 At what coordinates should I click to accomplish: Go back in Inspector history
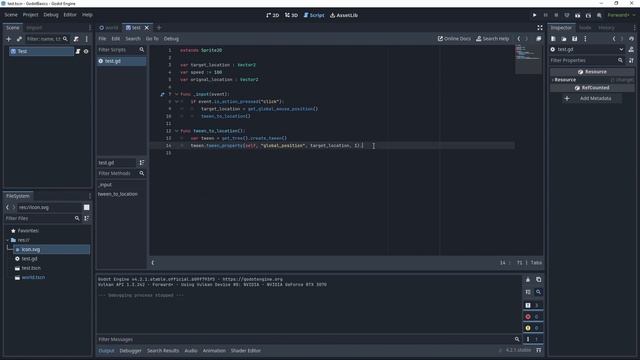[x=613, y=39]
